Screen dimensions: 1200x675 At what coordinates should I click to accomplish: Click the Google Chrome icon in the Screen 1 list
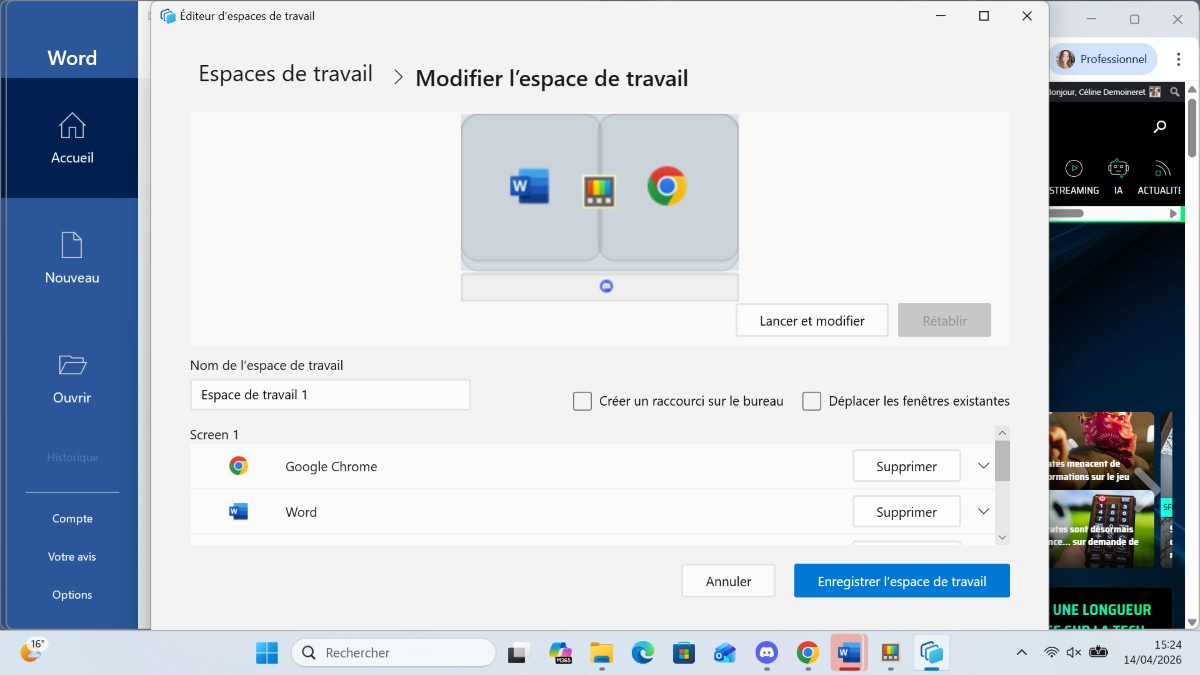click(x=237, y=466)
